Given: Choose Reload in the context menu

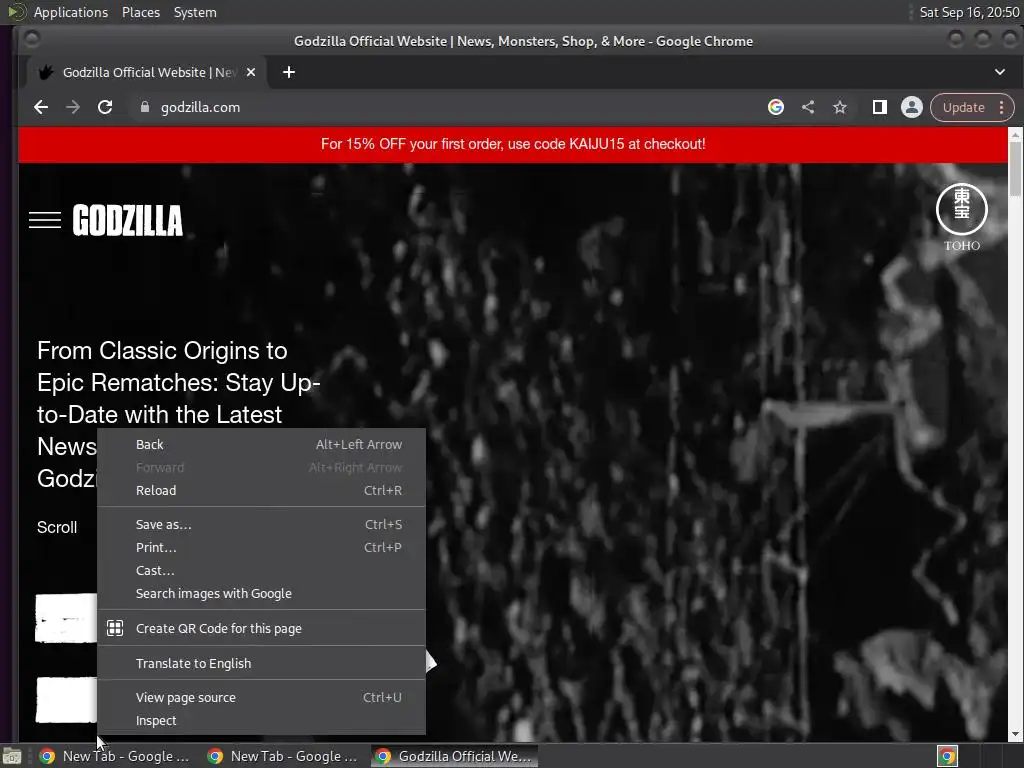Looking at the screenshot, I should coord(261,490).
